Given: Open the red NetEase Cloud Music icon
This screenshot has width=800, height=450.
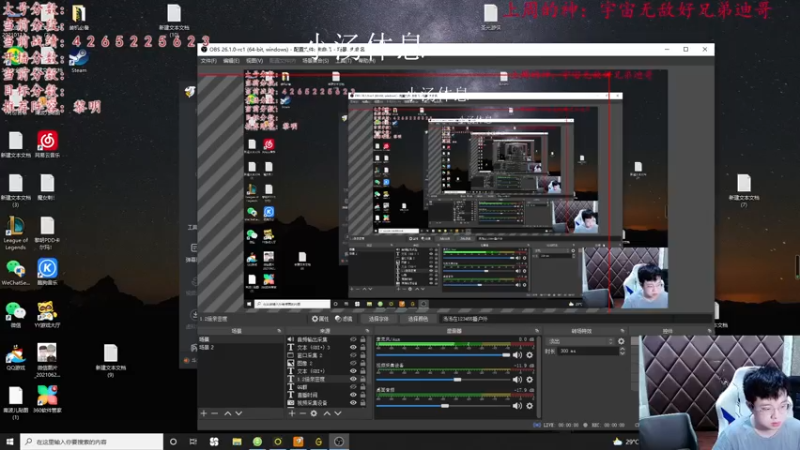Looking at the screenshot, I should [x=47, y=144].
